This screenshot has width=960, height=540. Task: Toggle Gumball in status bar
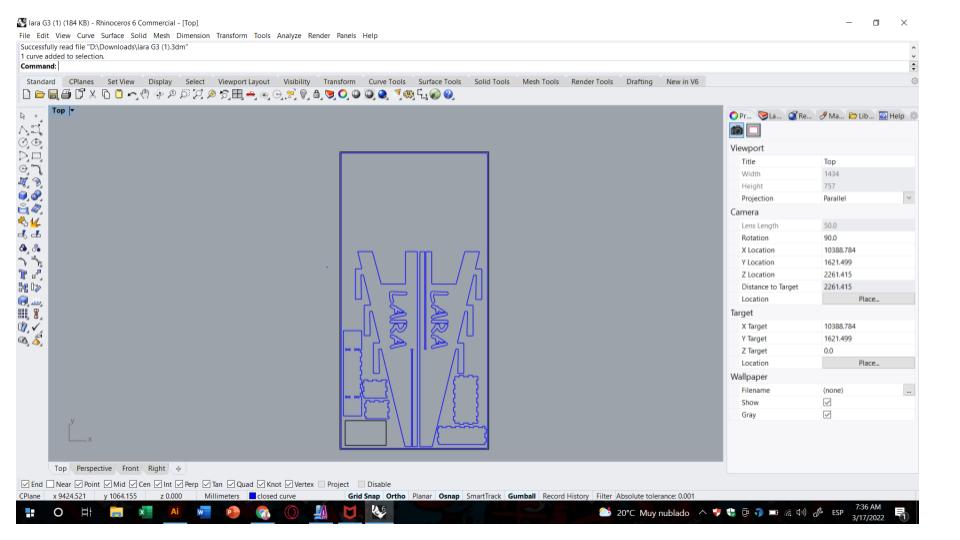(x=521, y=496)
